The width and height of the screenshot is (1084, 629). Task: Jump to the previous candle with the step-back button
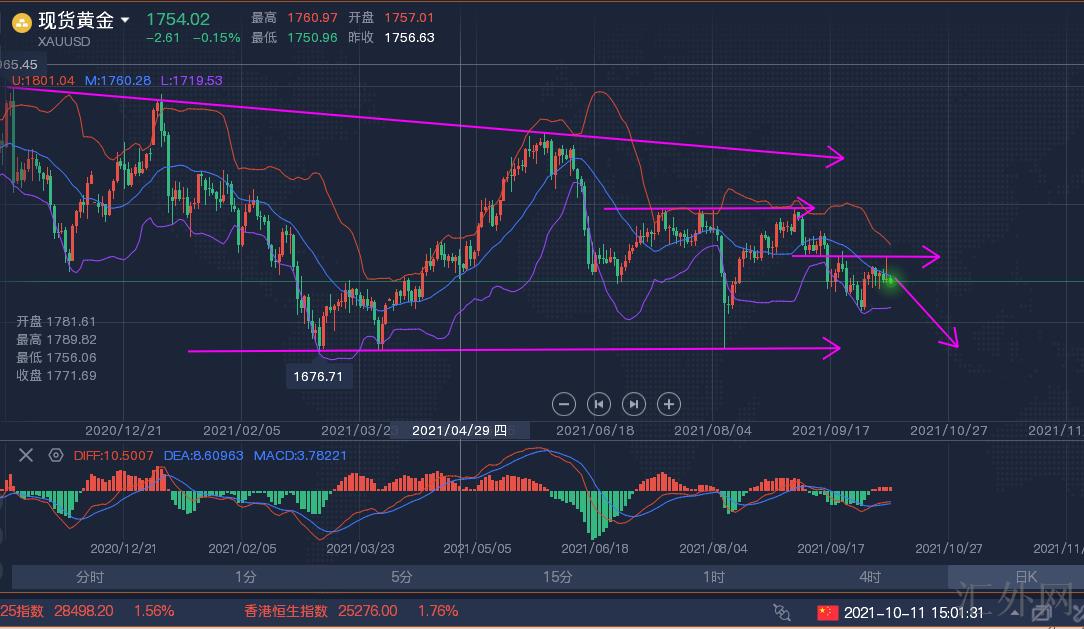598,404
